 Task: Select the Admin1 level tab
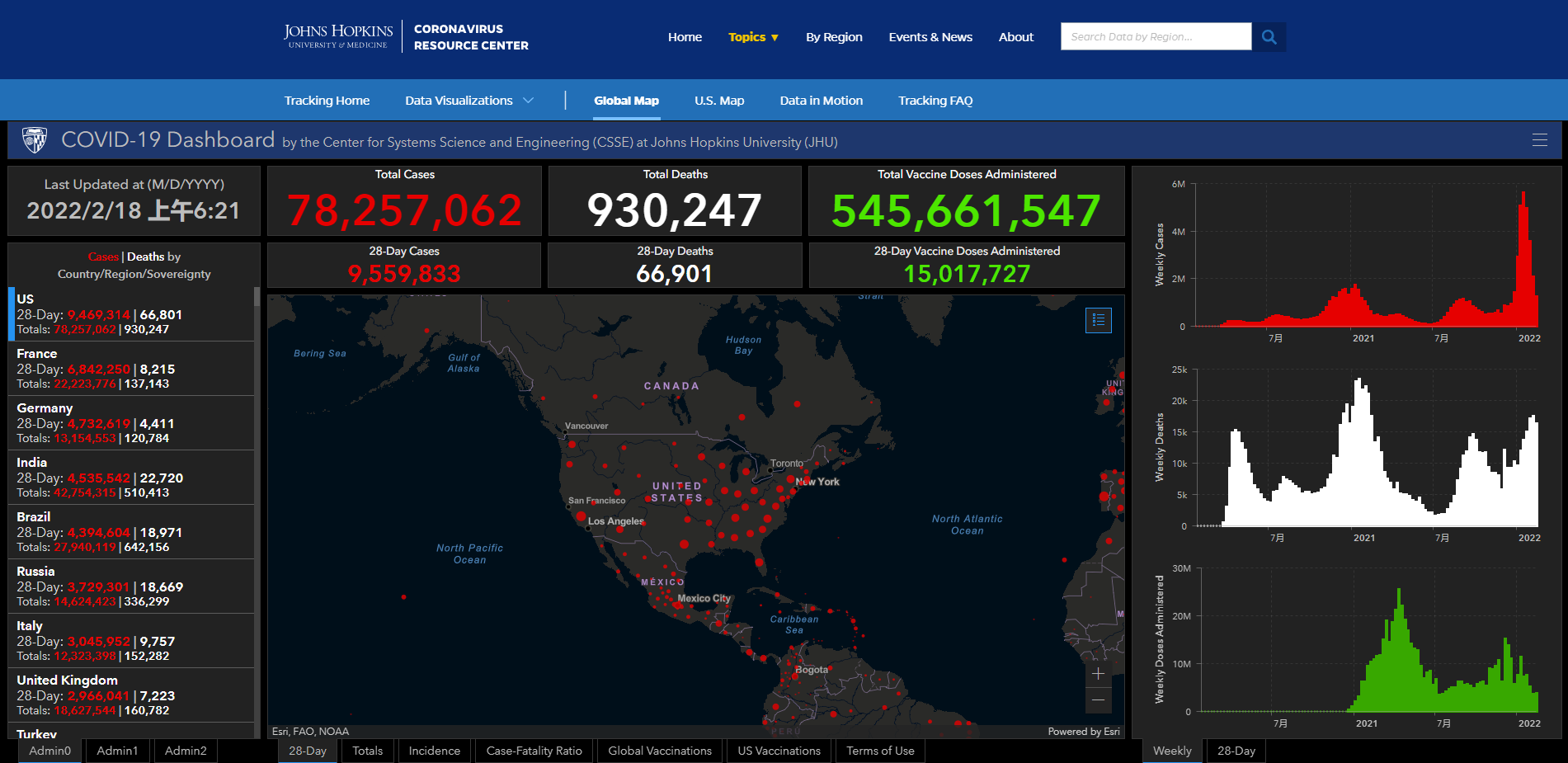pos(117,751)
